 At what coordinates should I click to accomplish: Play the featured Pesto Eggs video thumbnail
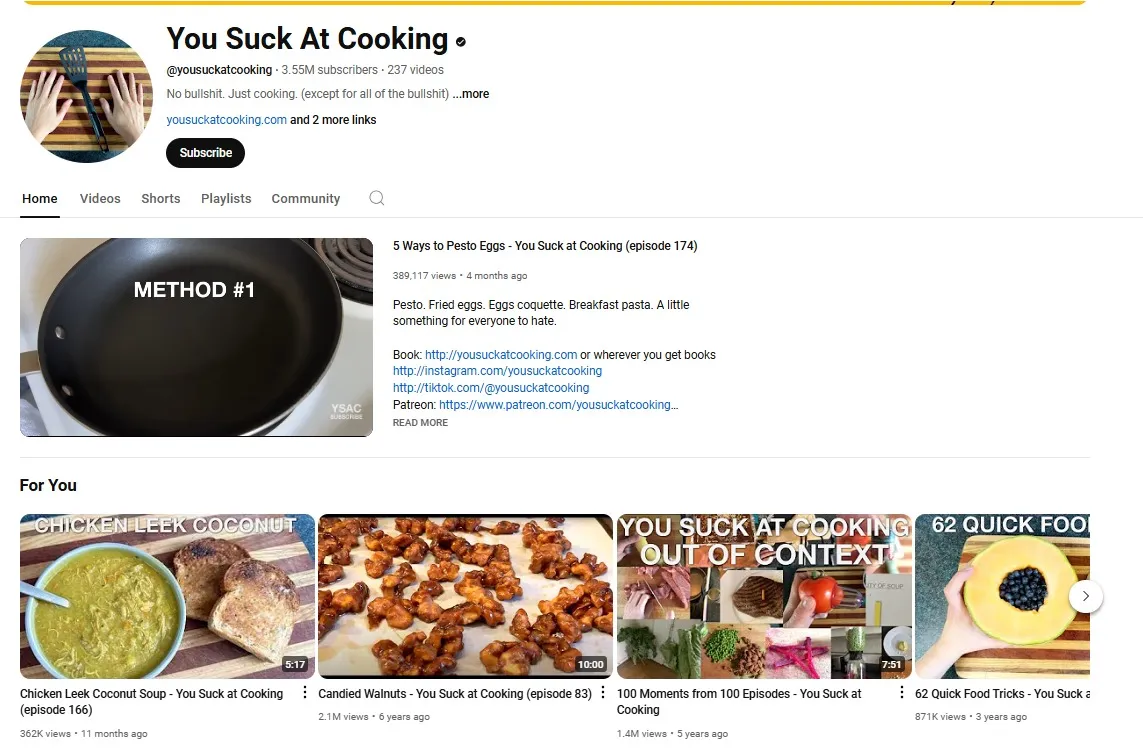(x=196, y=337)
